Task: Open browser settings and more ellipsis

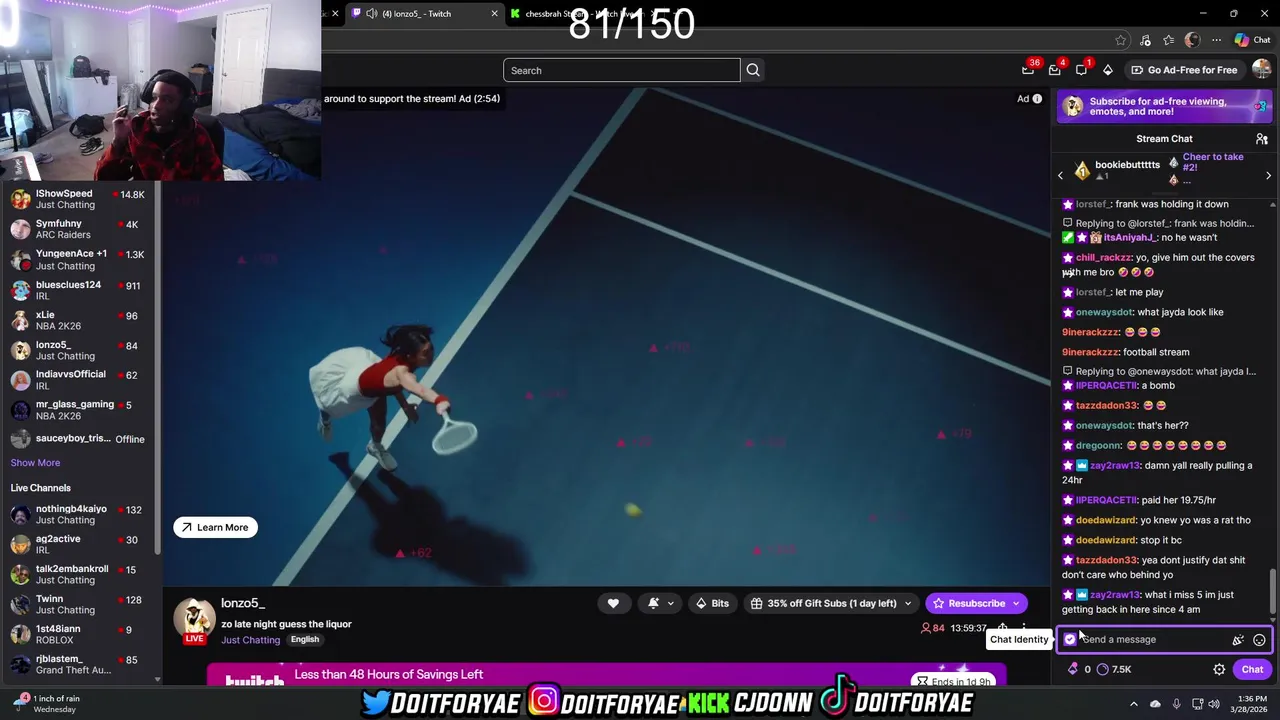Action: (x=1216, y=40)
